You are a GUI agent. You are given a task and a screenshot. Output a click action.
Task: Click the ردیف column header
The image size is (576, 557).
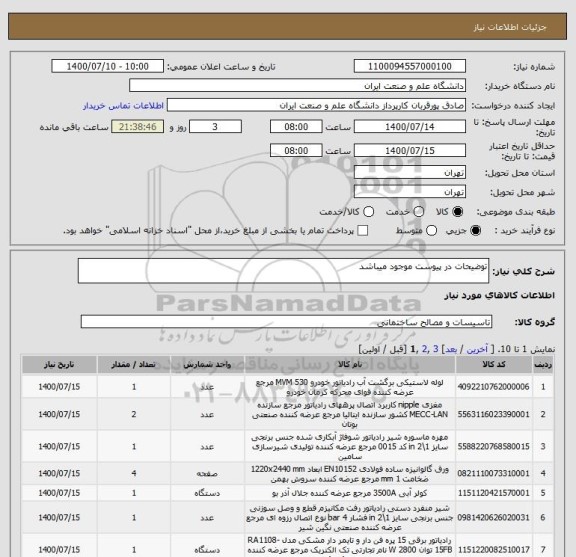543,364
